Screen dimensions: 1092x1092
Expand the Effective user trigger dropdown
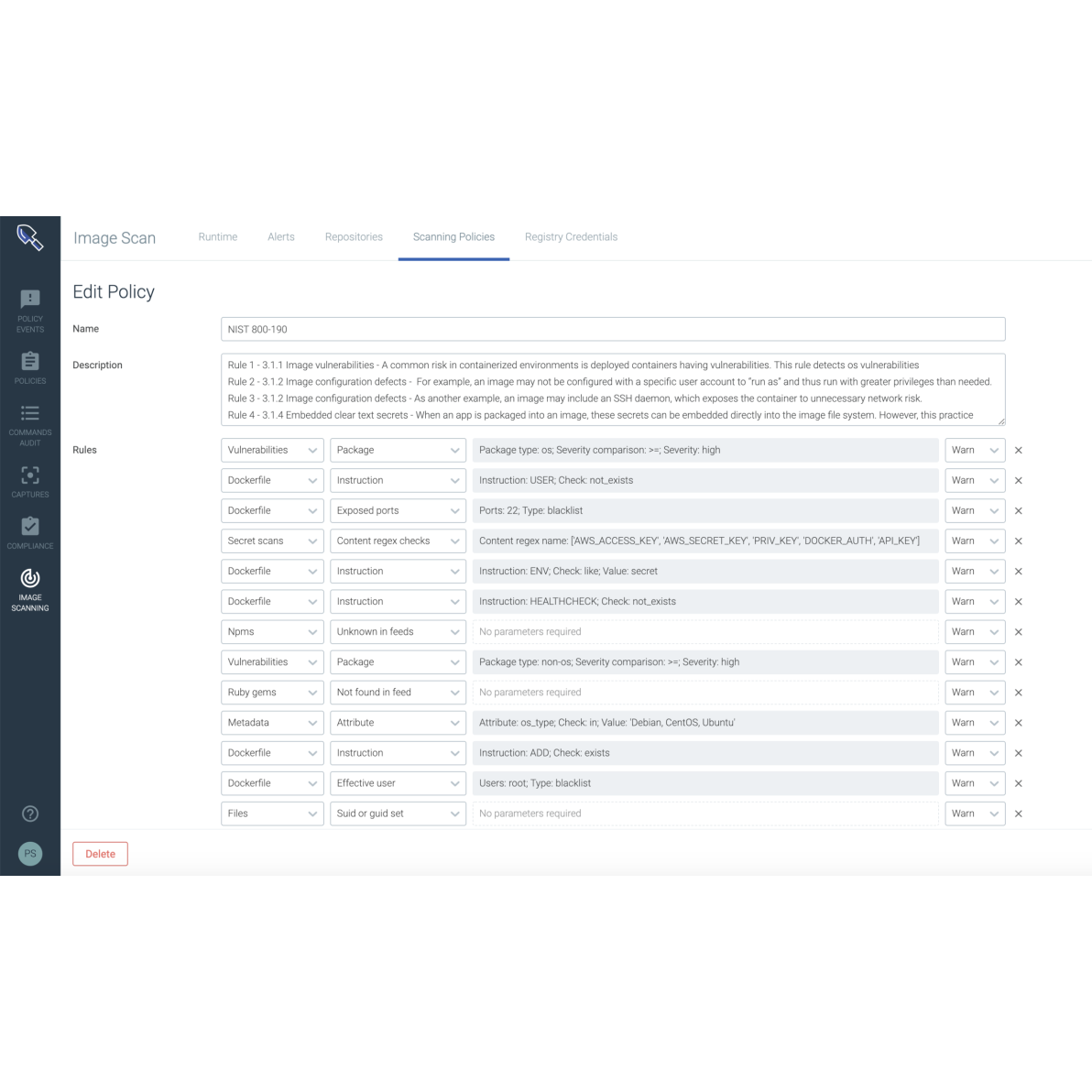398,783
